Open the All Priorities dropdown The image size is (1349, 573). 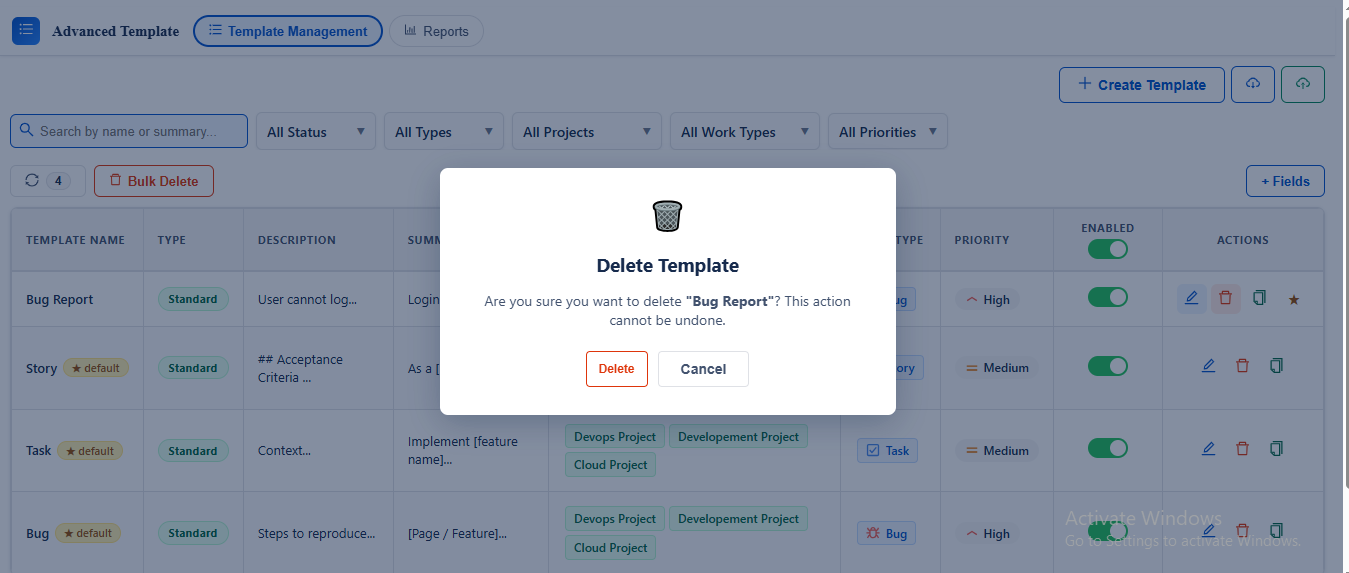(x=888, y=131)
